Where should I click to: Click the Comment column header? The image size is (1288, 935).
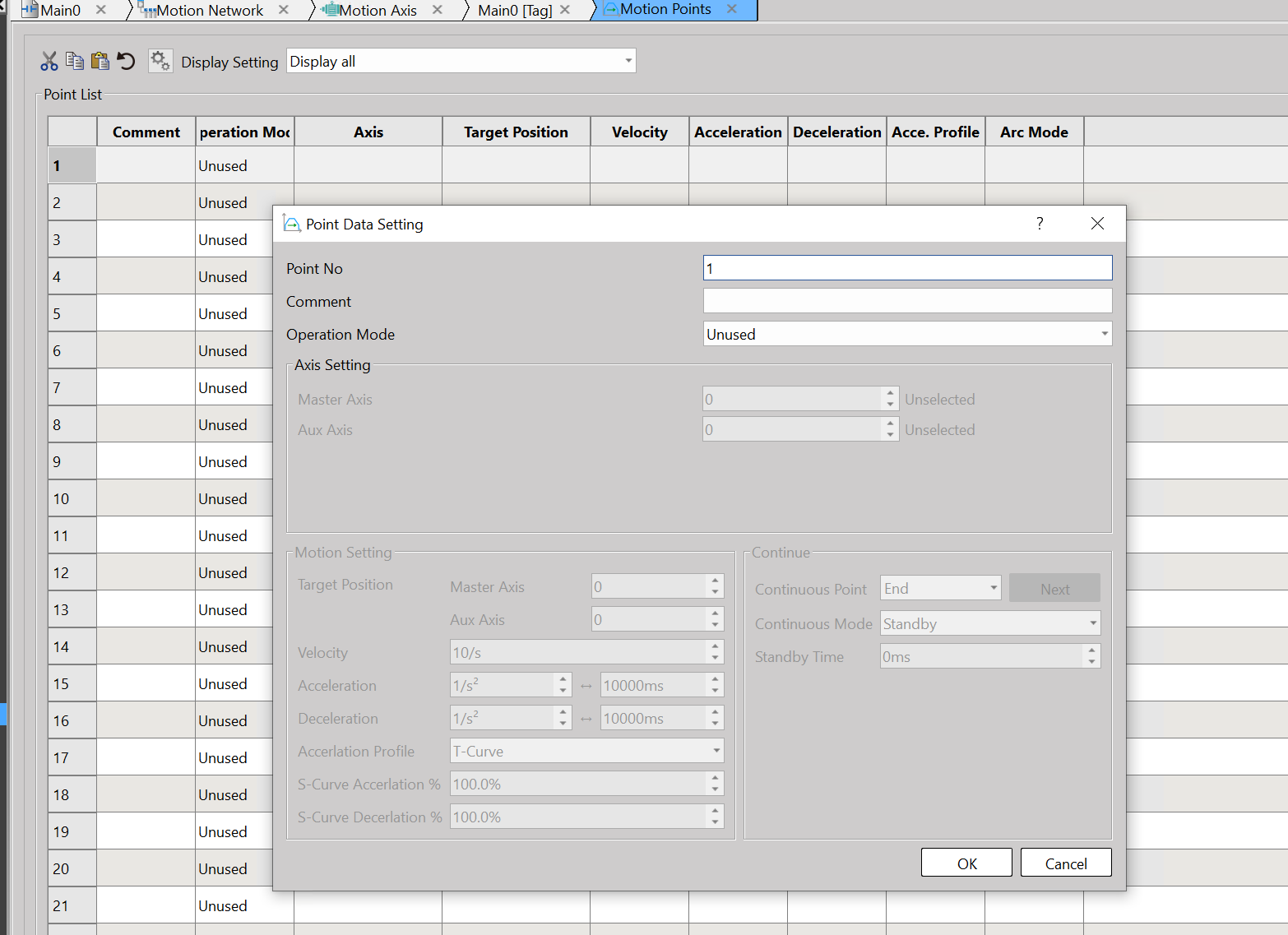tap(146, 132)
